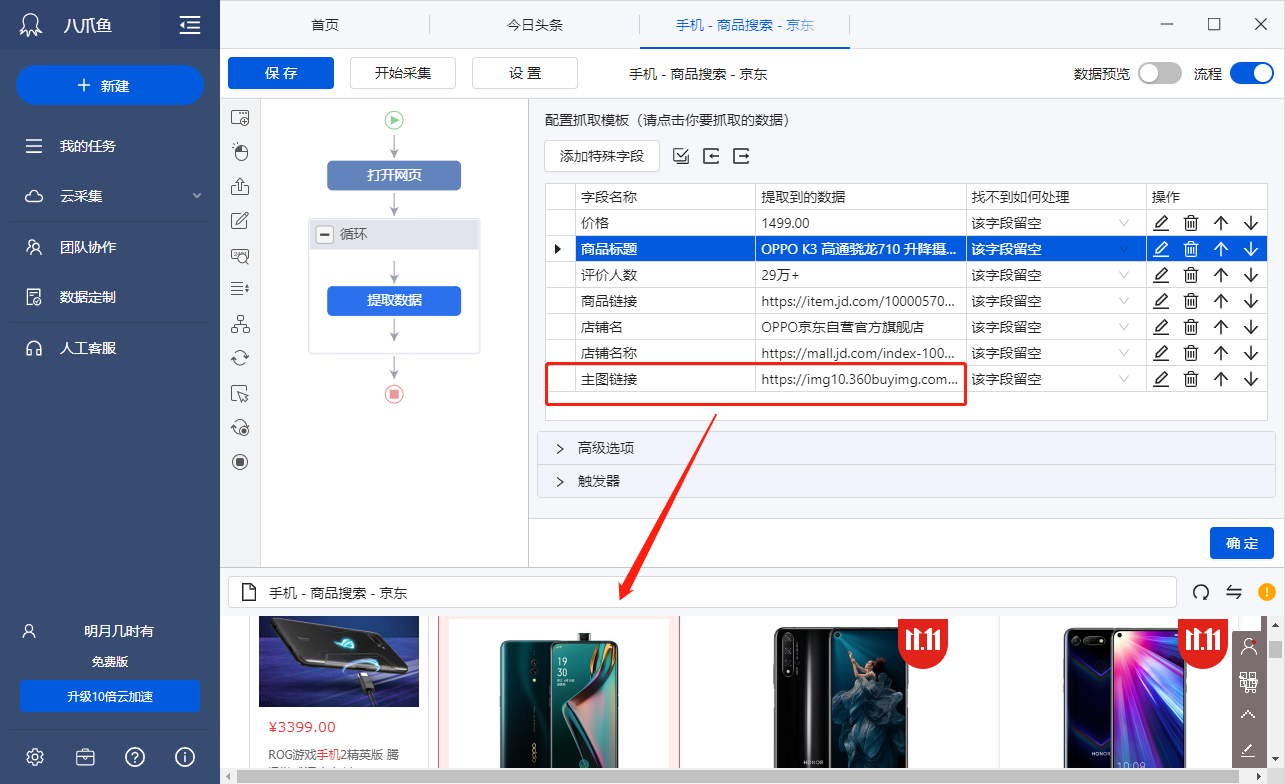
Task: Click the export fields icon
Action: tap(741, 156)
